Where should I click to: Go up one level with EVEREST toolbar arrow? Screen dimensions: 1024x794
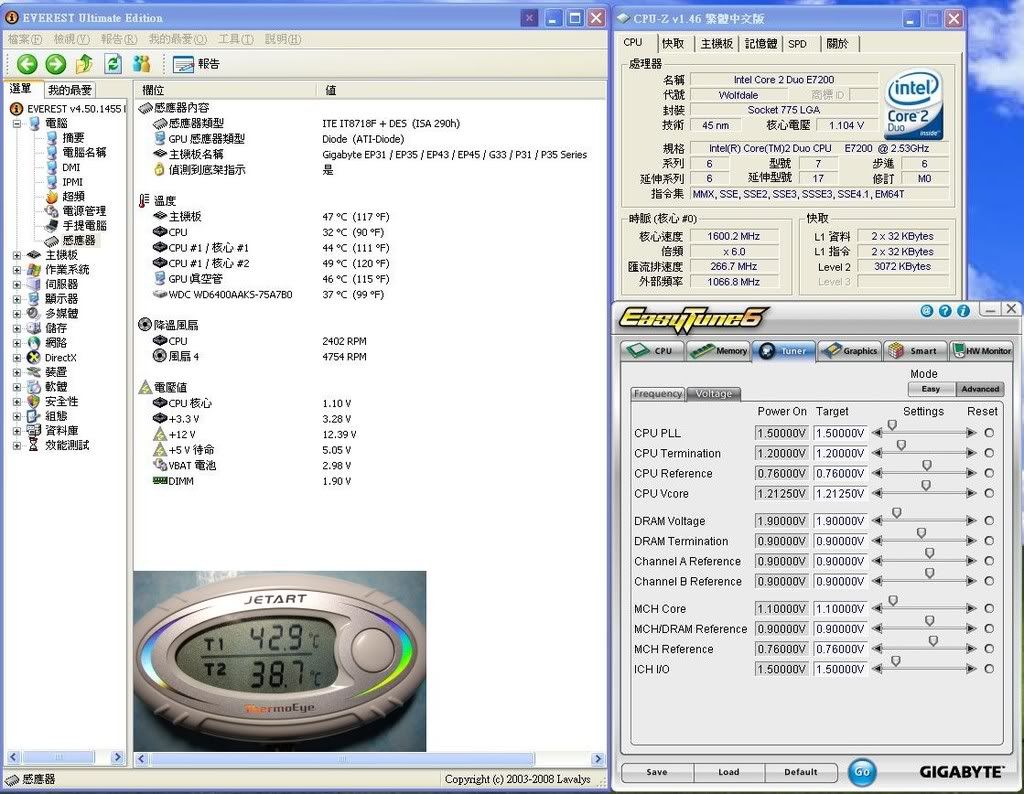(x=84, y=64)
